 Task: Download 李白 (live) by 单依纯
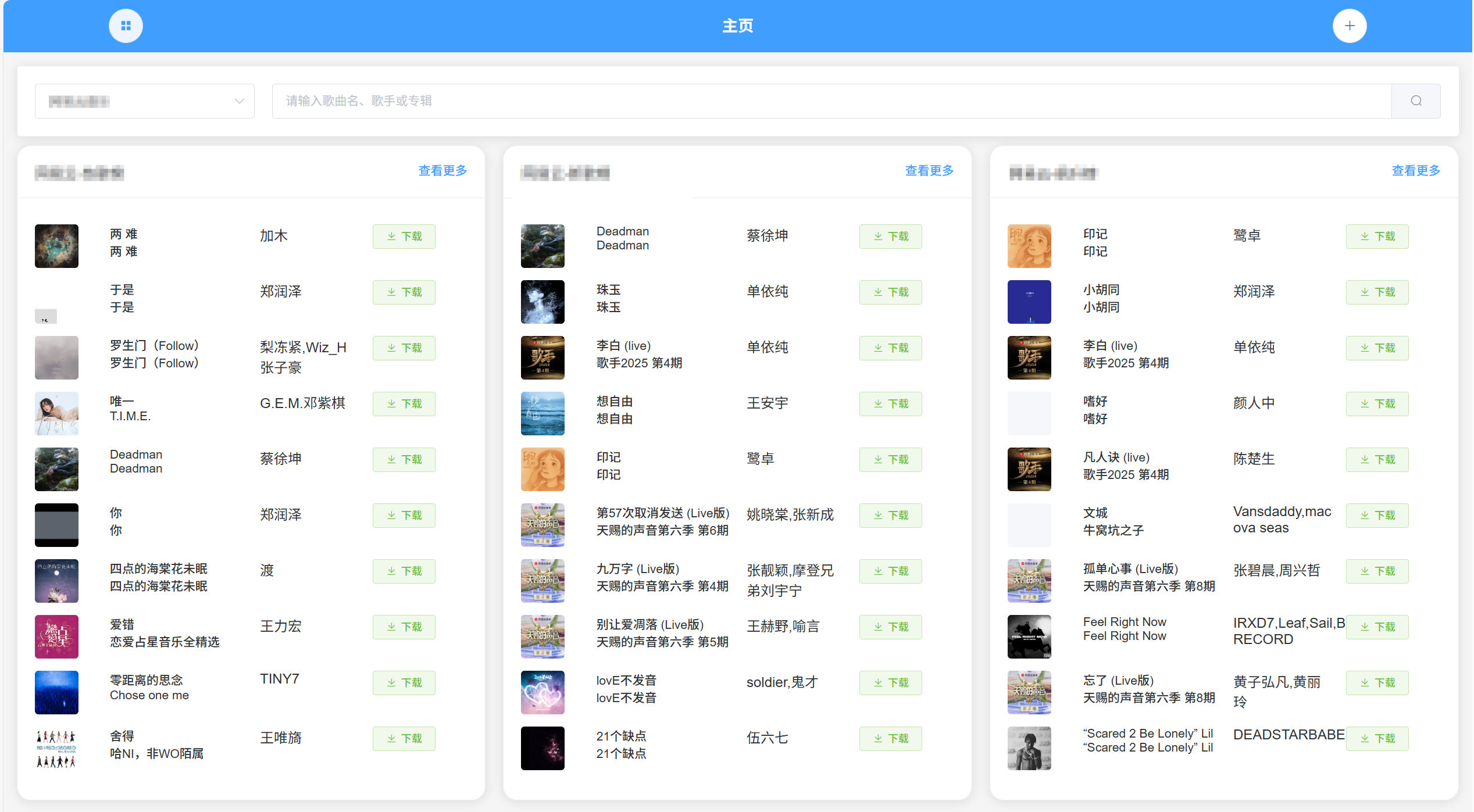pos(890,348)
